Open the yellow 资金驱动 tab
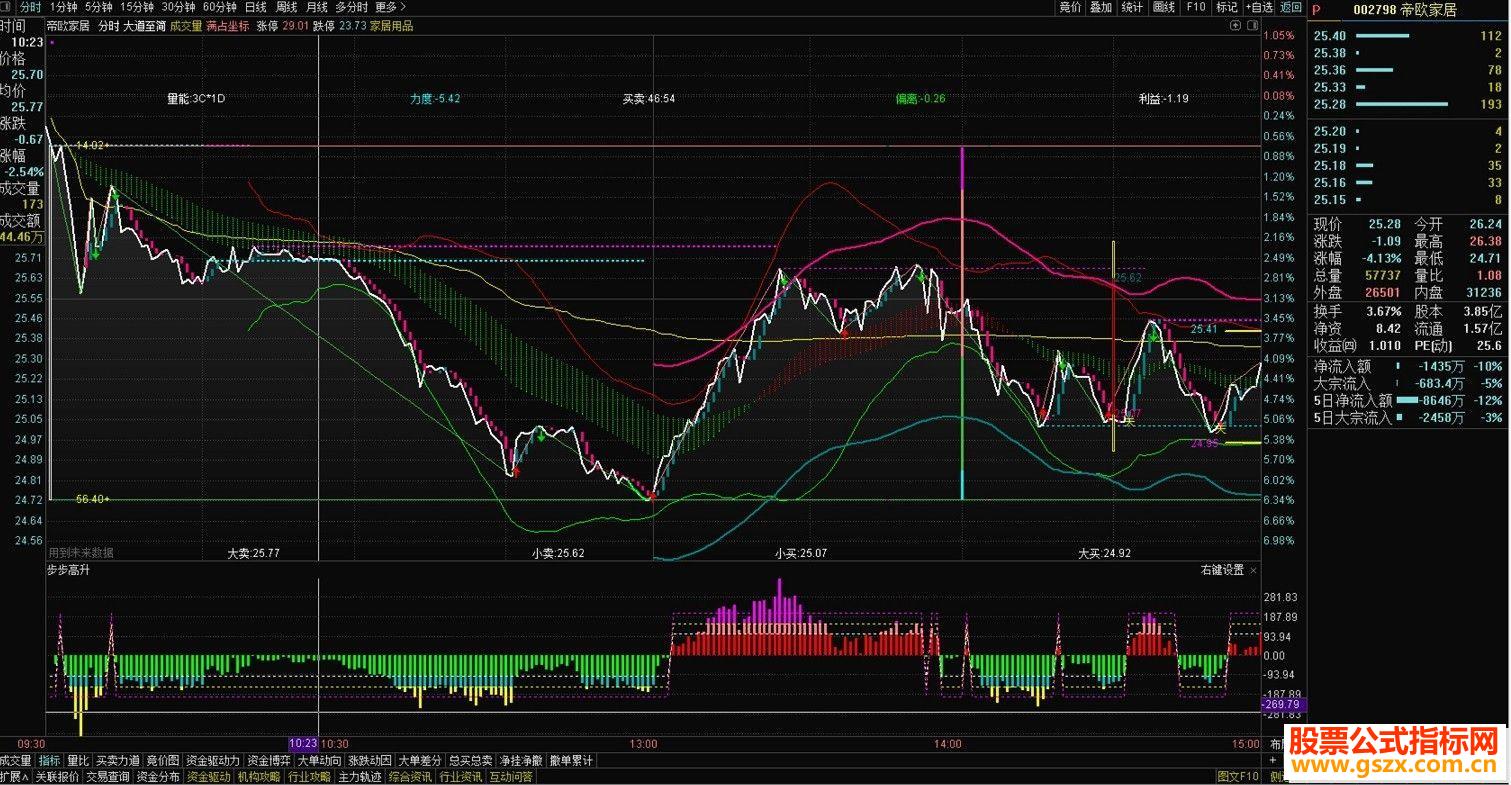This screenshot has height=785, width=1511. tap(208, 776)
